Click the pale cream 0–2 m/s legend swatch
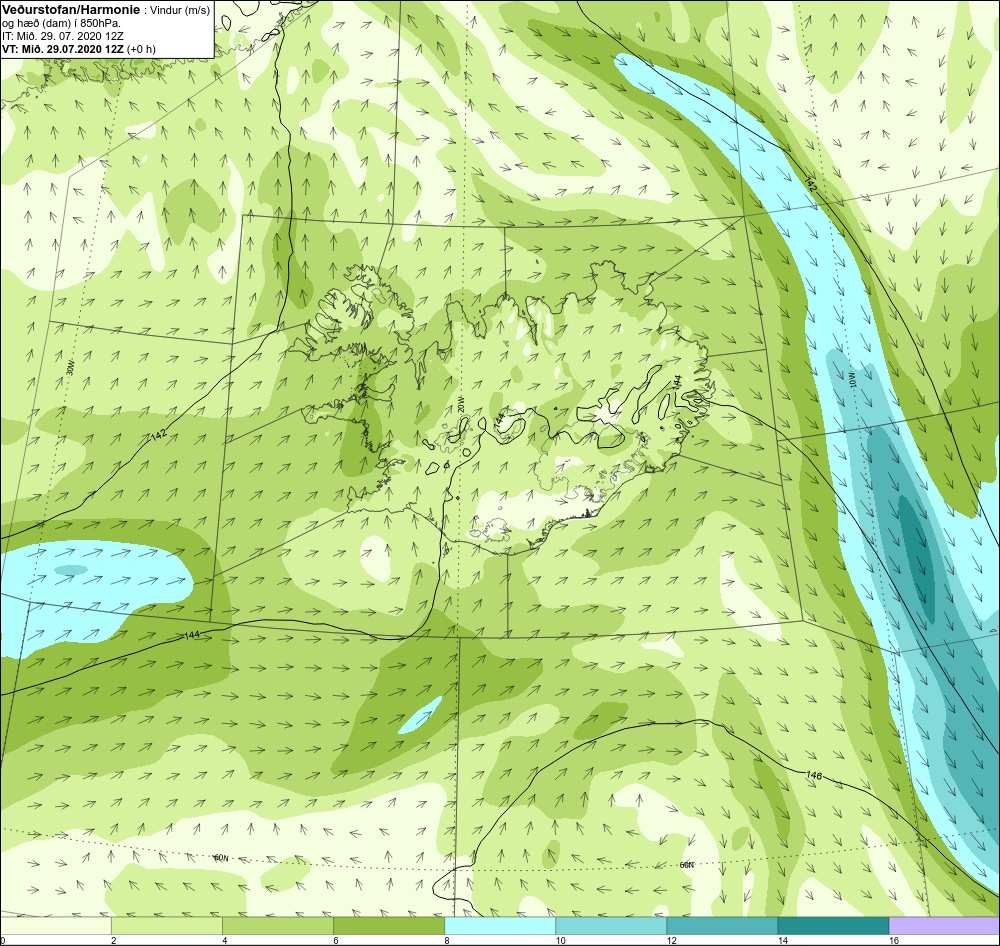Viewport: 1000px width, 946px height. pos(55,925)
